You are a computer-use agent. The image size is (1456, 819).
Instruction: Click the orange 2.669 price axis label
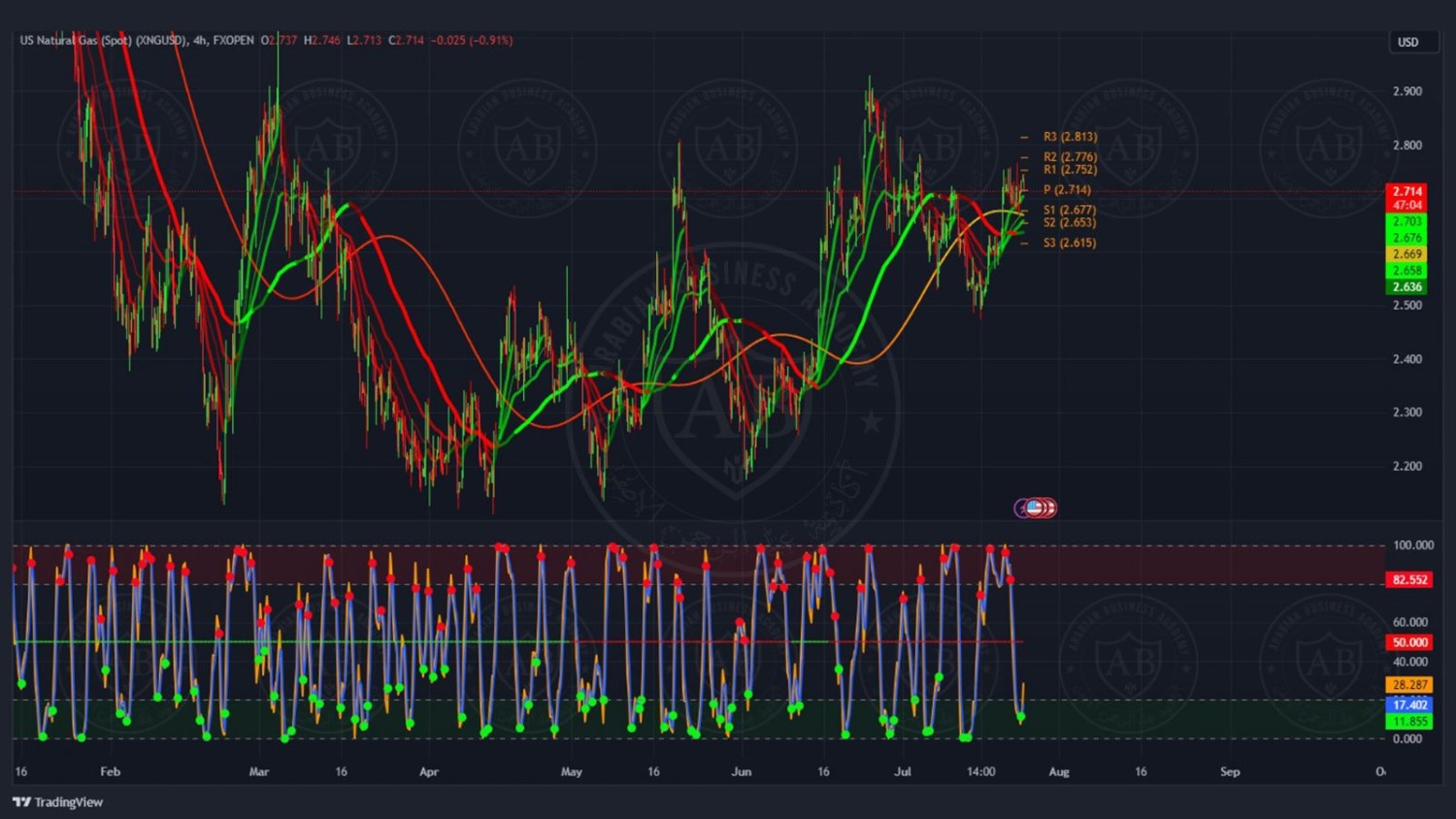coord(1407,255)
